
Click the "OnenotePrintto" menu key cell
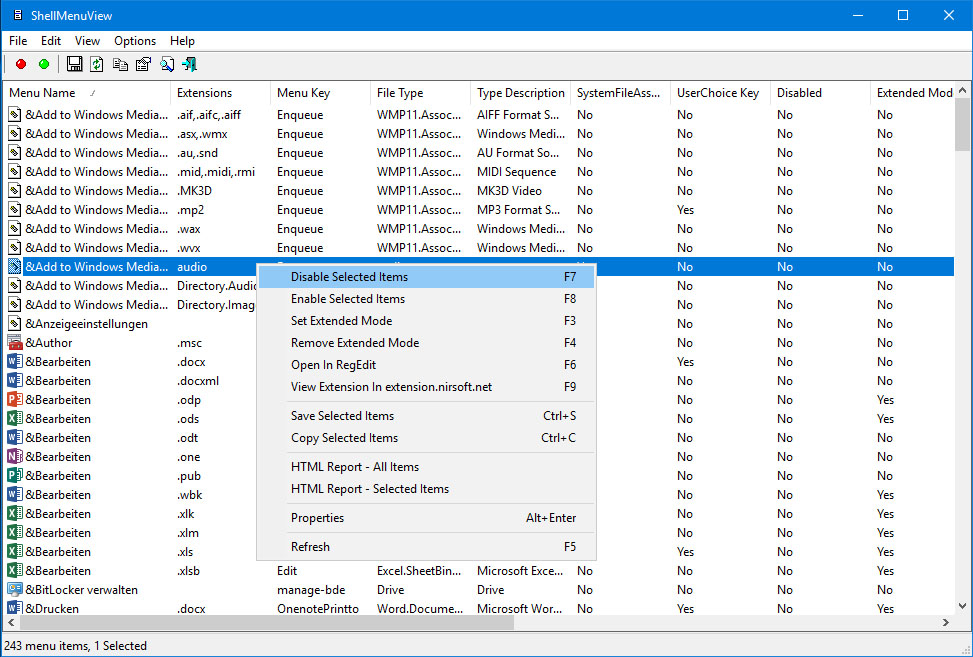[318, 609]
